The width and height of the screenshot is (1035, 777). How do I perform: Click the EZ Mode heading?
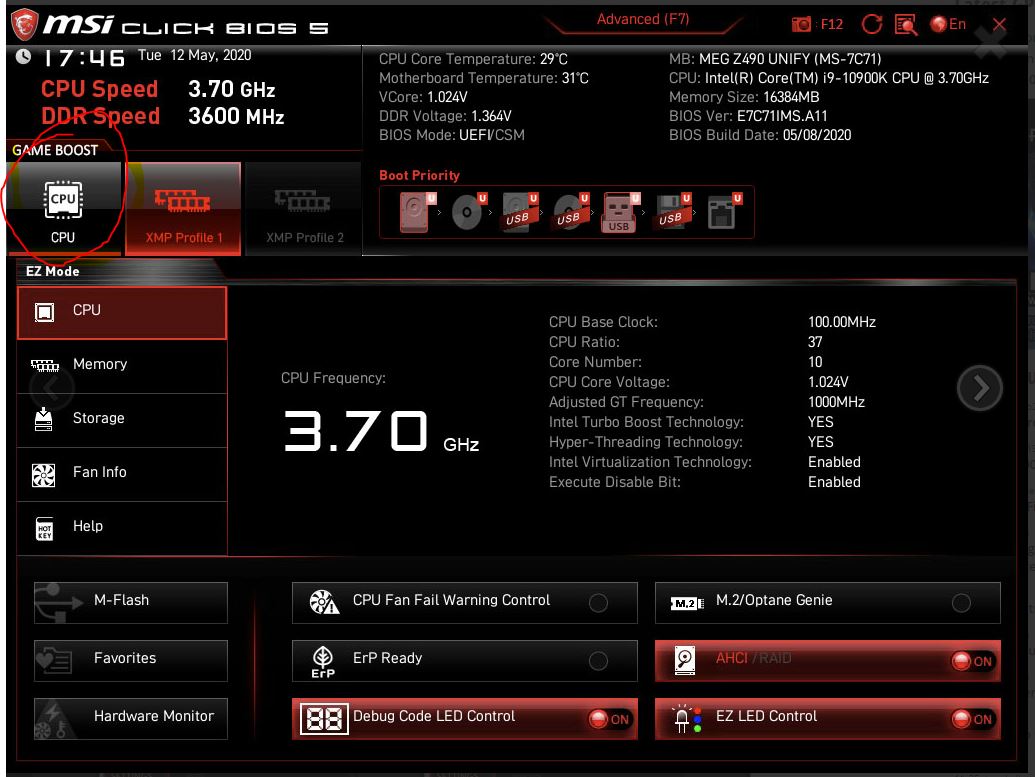[x=53, y=271]
